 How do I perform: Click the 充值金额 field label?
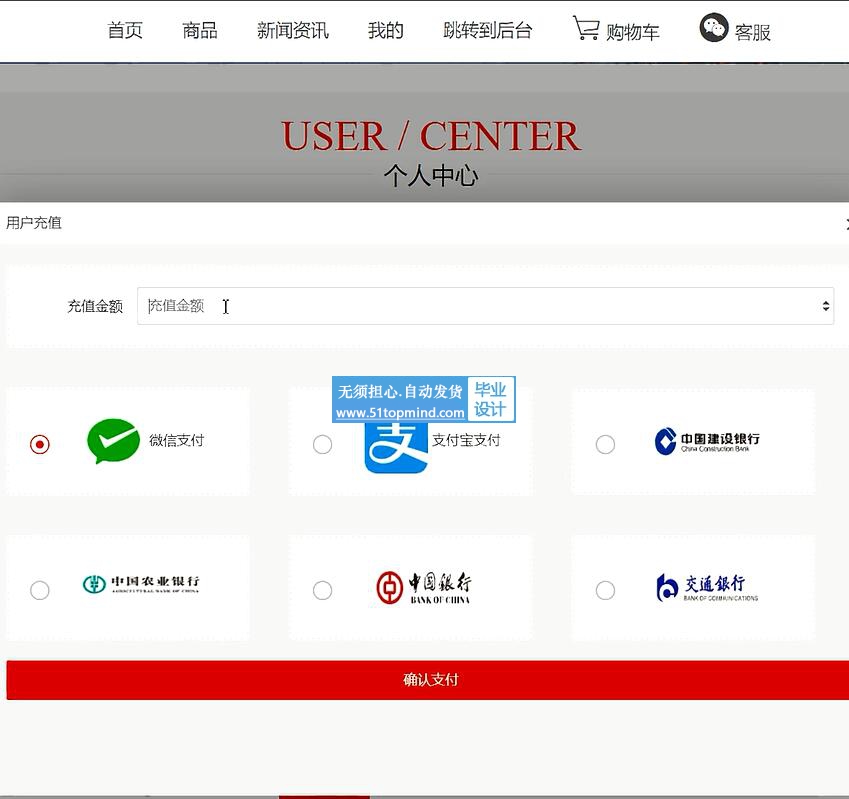[x=95, y=306]
